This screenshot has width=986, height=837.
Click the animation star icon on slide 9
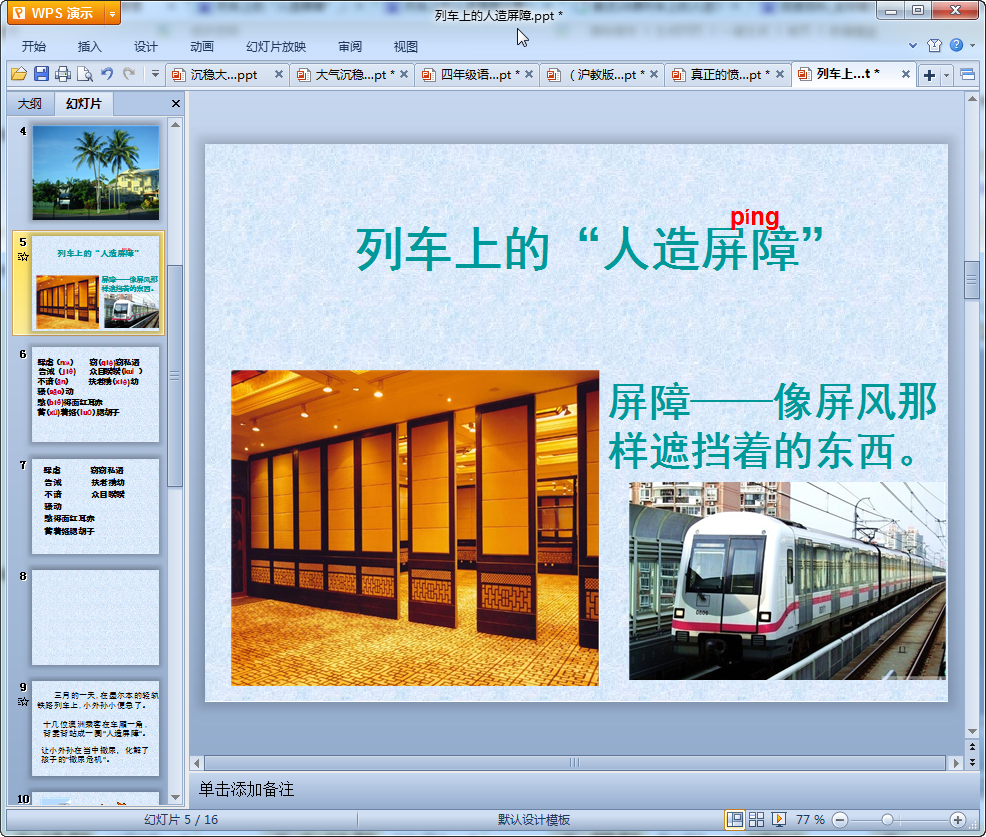(x=23, y=702)
